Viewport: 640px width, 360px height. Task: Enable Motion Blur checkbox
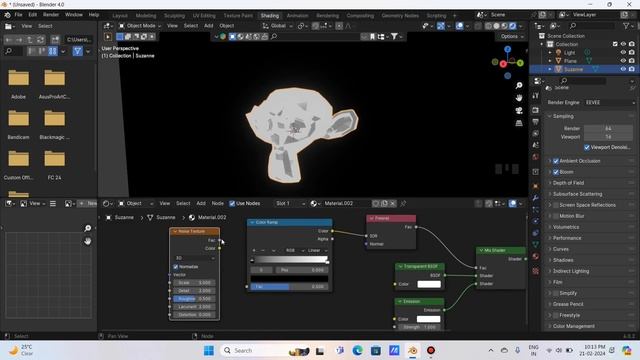[556, 216]
